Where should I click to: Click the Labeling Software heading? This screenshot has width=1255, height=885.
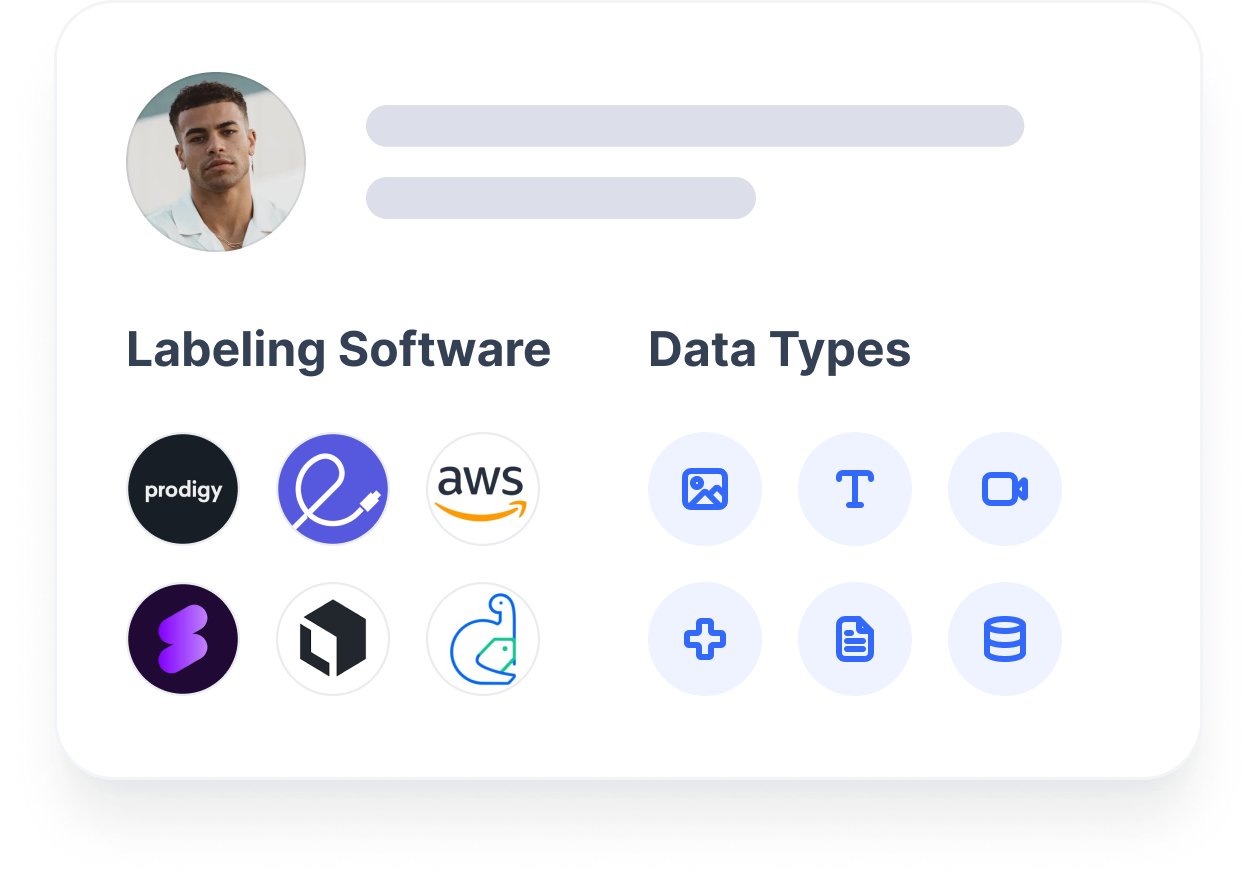pyautogui.click(x=338, y=350)
